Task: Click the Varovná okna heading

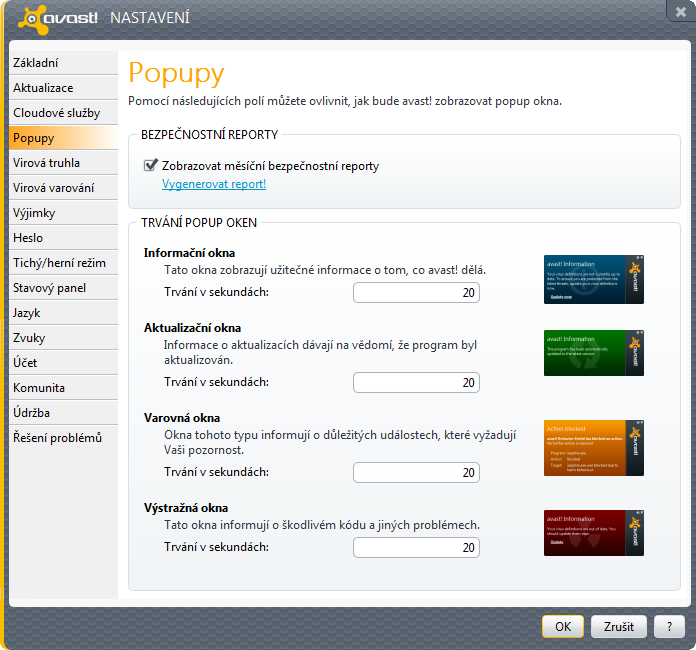Action: point(182,418)
